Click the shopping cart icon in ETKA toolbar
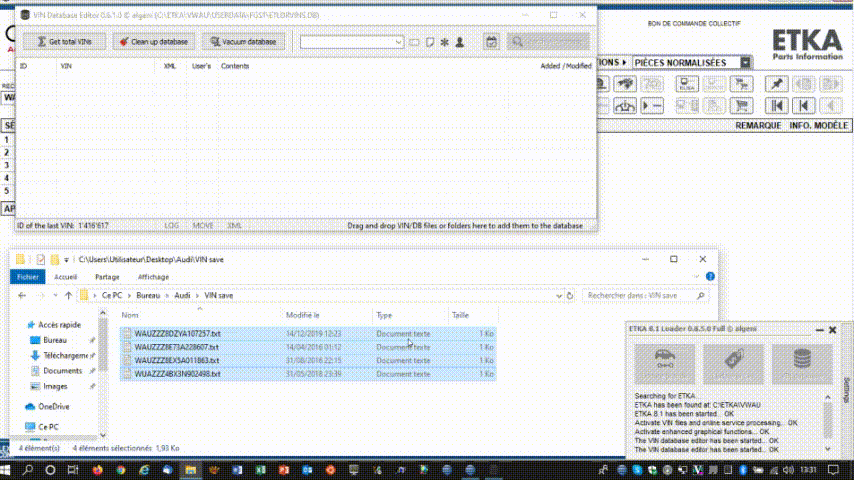This screenshot has width=854, height=480. point(741,105)
